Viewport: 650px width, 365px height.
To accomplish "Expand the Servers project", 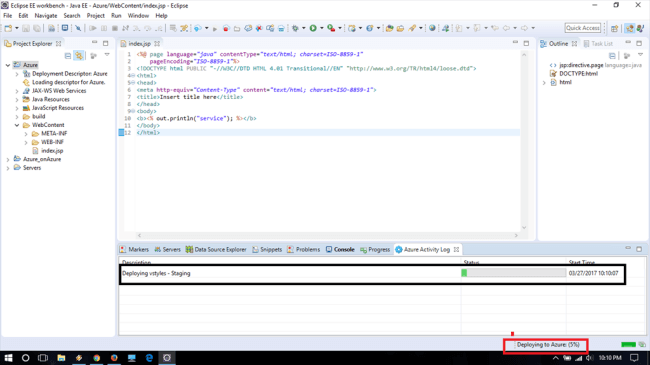I will (x=8, y=168).
